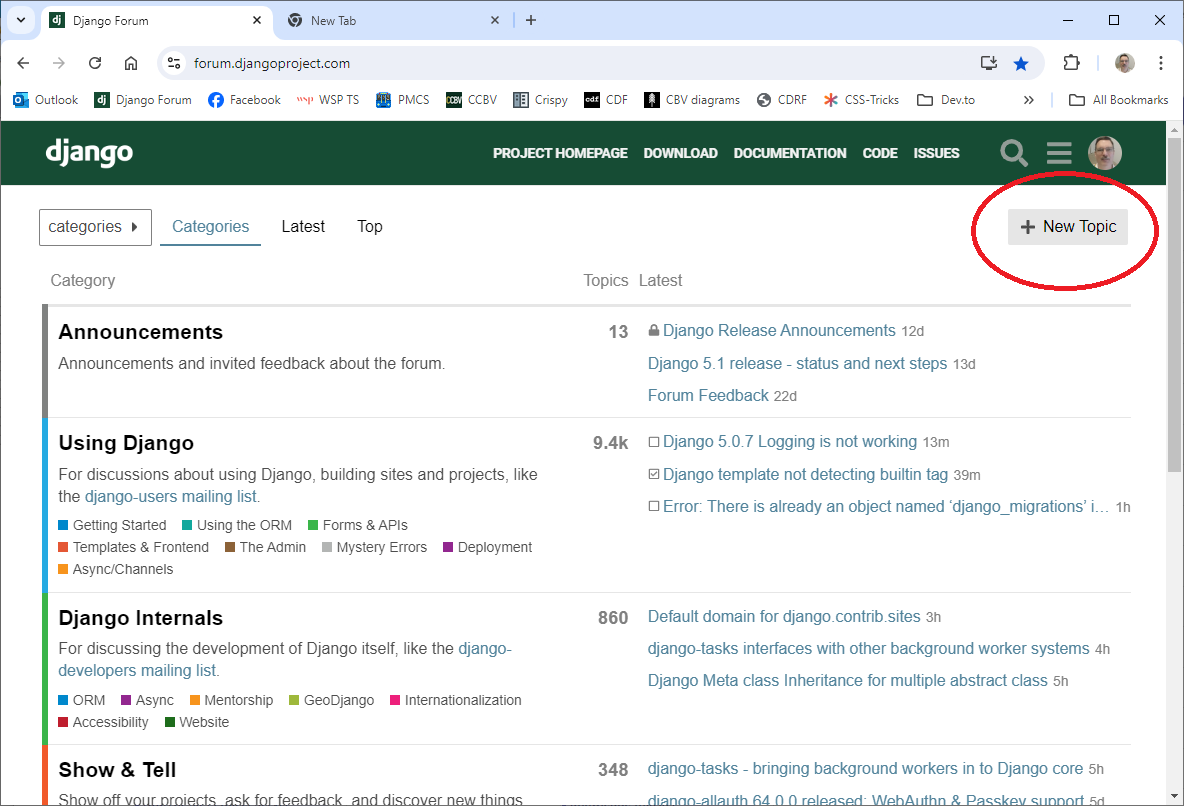Open a new browser tab with plus
The height and width of the screenshot is (806, 1184).
point(531,20)
